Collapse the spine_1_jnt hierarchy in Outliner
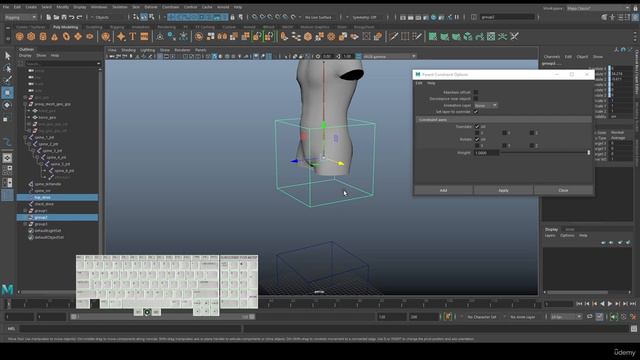 tap(25, 138)
